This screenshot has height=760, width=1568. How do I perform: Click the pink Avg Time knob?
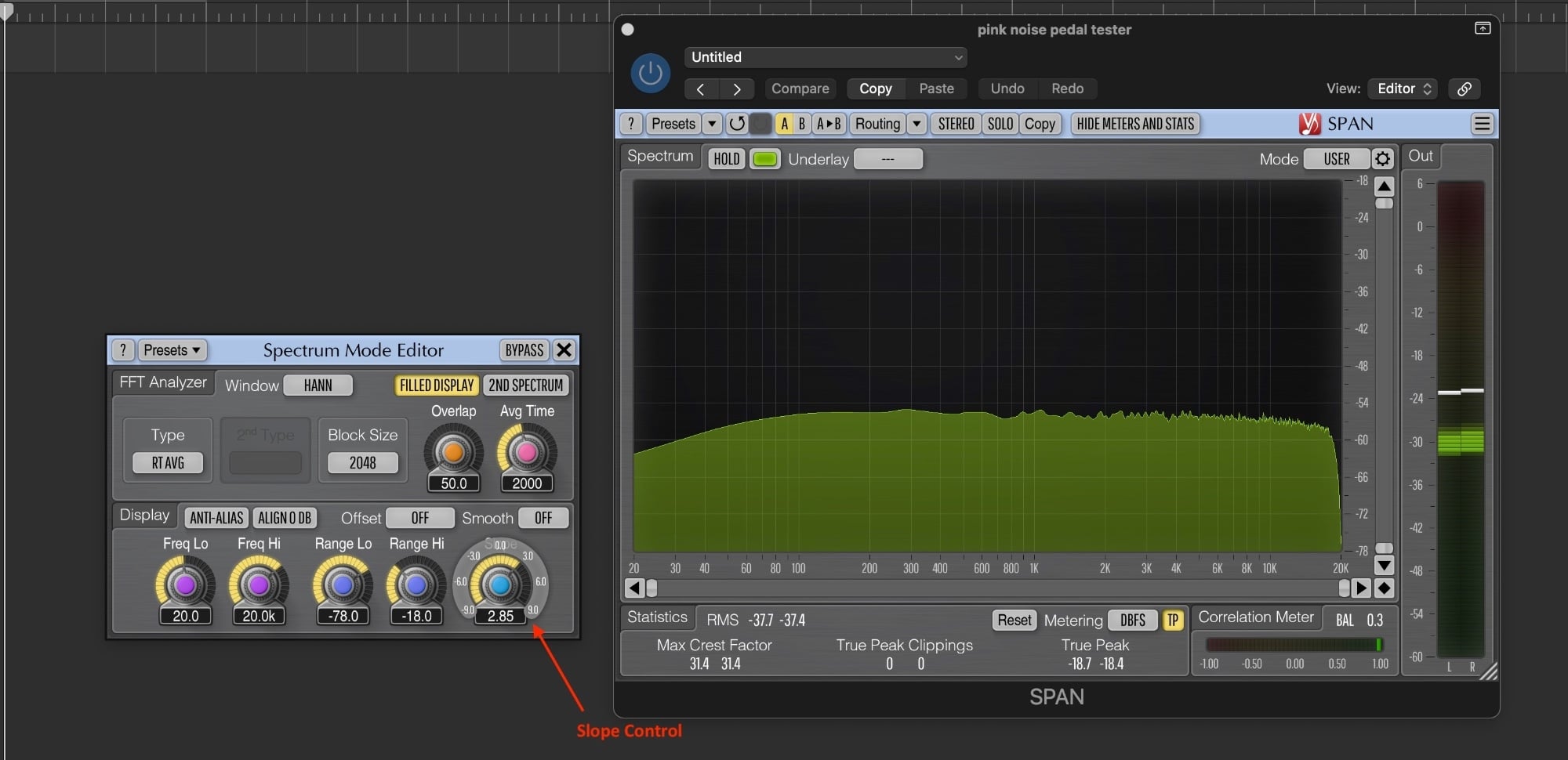click(x=526, y=452)
